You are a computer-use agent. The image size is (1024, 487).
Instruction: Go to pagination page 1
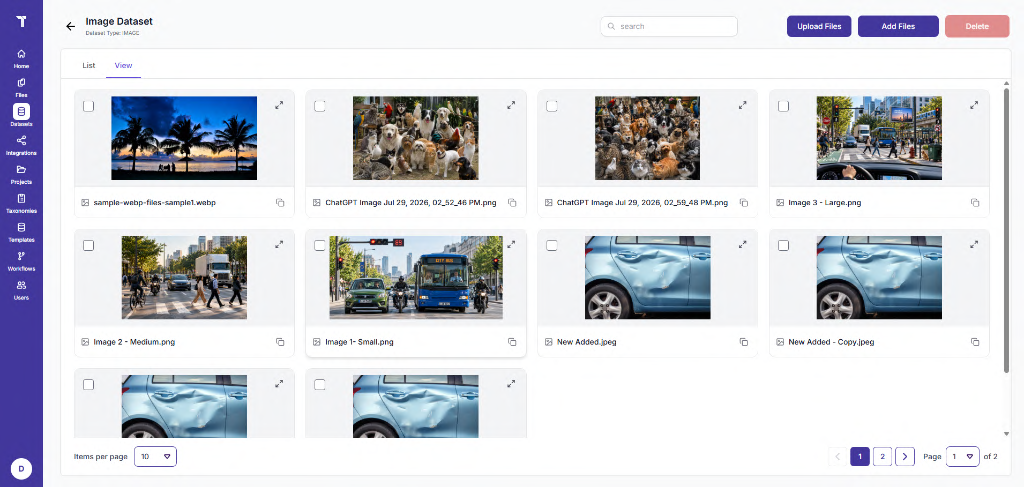[860, 457]
